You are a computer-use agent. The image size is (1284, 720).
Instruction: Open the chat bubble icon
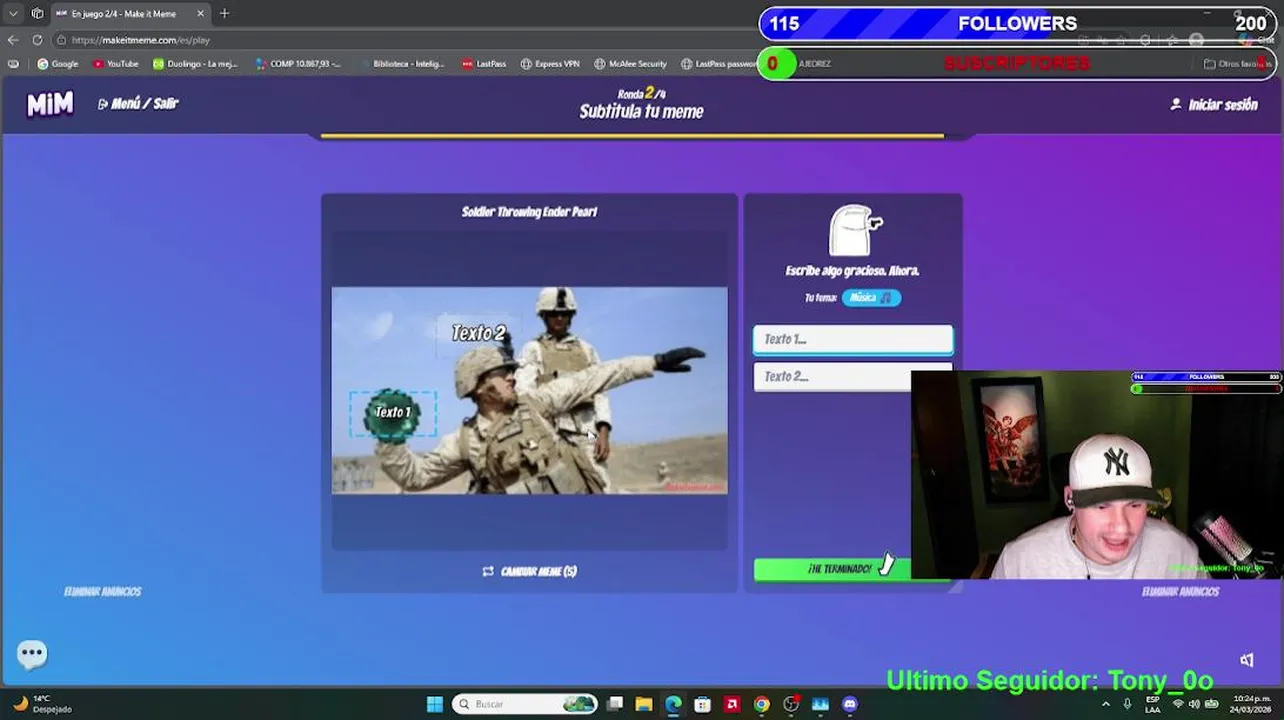point(32,654)
